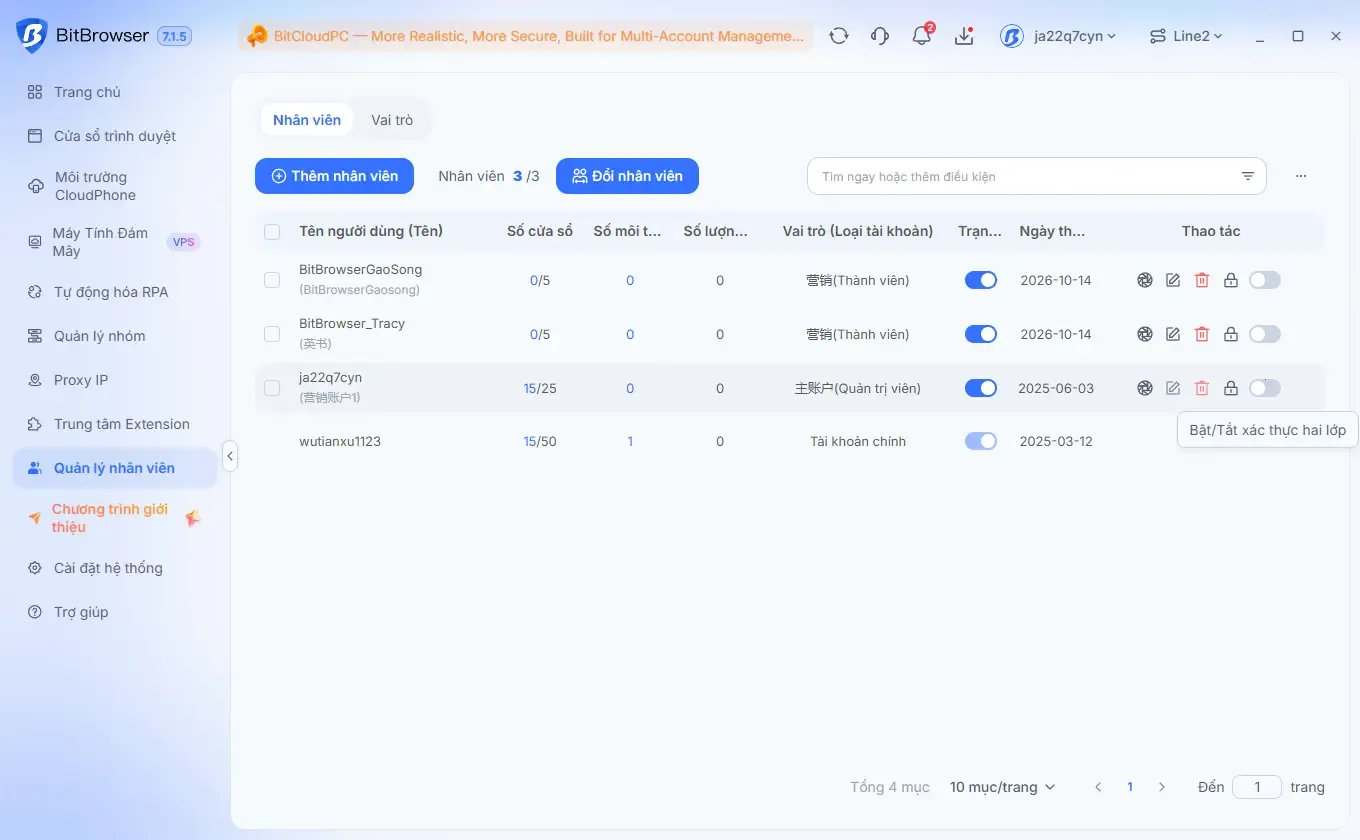
Task: Click the Thêm nhân viên button
Action: [x=334, y=176]
